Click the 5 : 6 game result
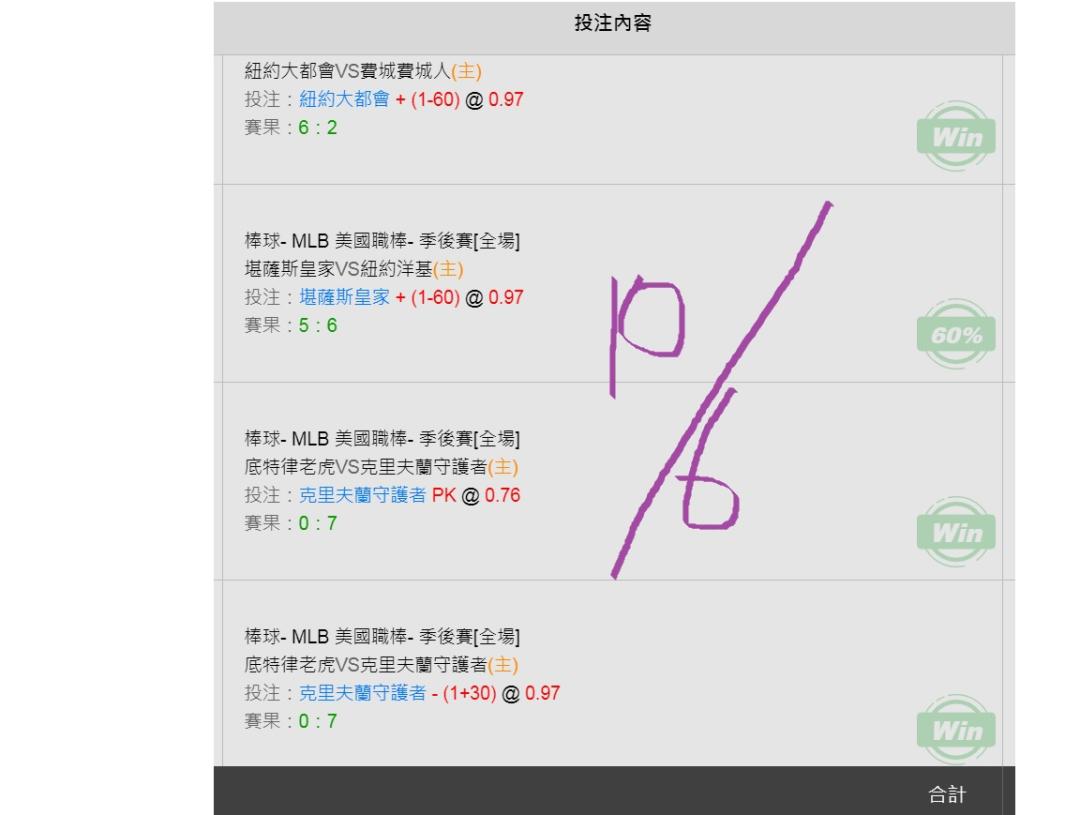Screen dimensions: 1080x815 point(318,325)
